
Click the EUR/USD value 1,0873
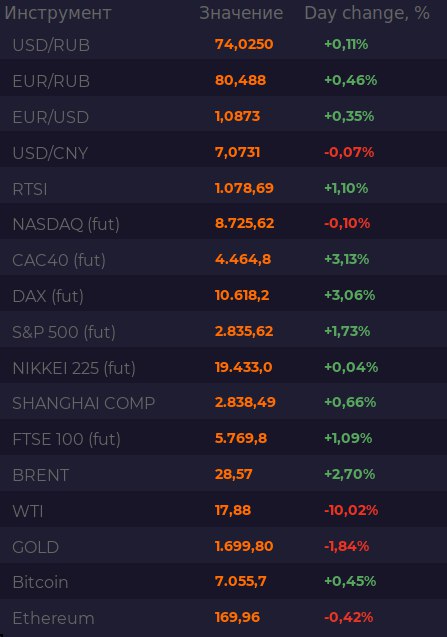pyautogui.click(x=237, y=116)
